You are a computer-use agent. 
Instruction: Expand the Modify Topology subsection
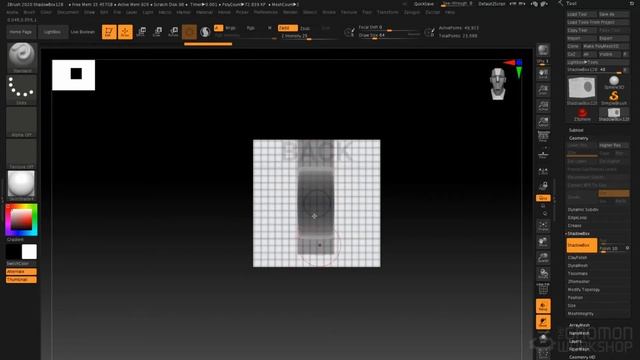[x=584, y=289]
